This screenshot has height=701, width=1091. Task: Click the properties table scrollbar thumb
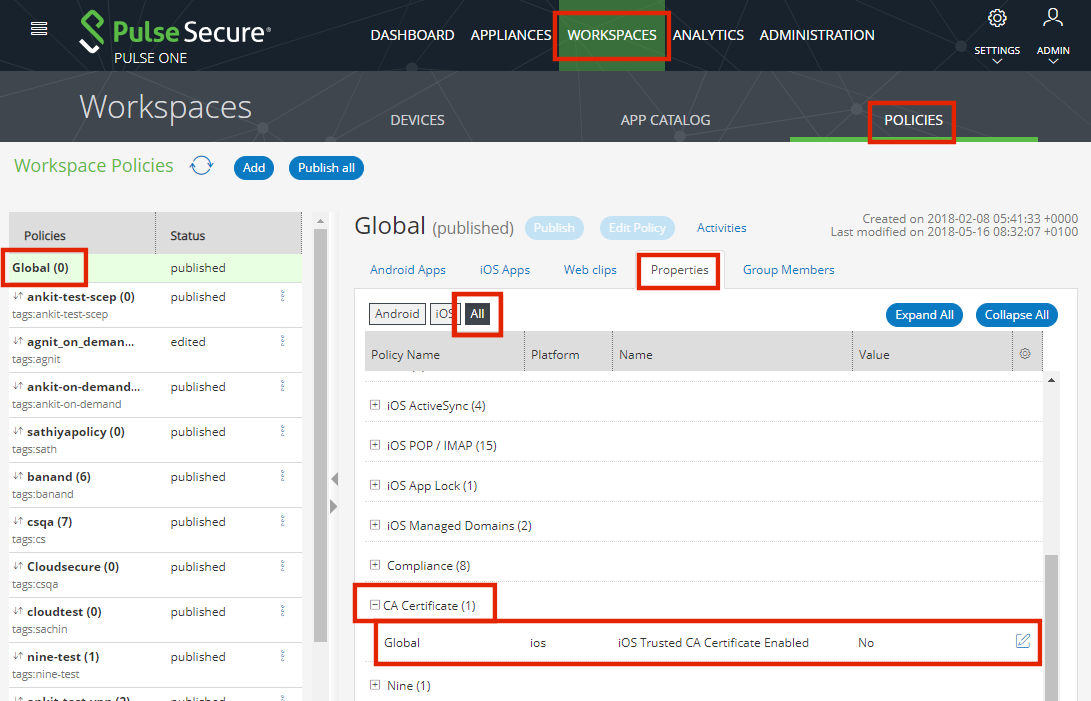tap(1051, 627)
